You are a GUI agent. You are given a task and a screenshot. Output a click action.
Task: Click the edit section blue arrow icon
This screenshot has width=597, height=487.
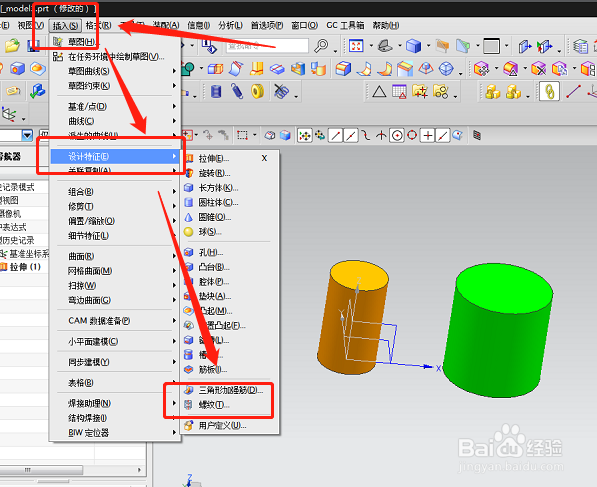[x=525, y=46]
